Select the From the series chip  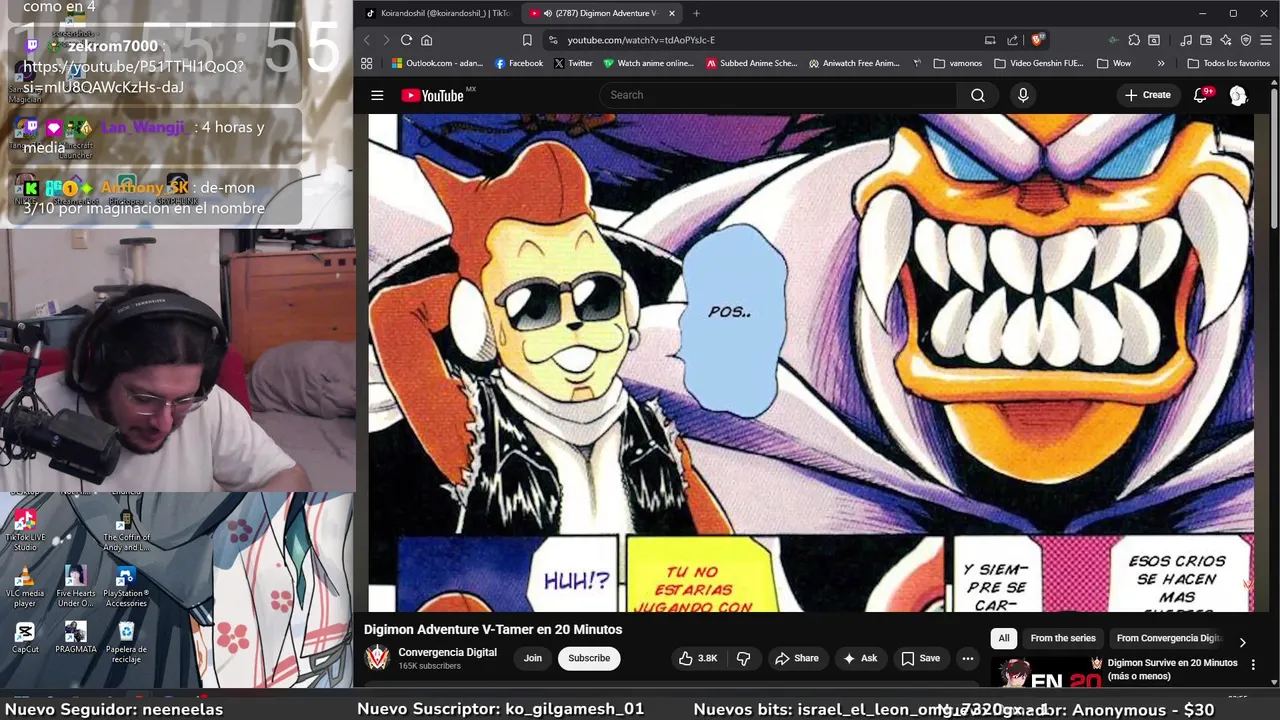coord(1063,638)
